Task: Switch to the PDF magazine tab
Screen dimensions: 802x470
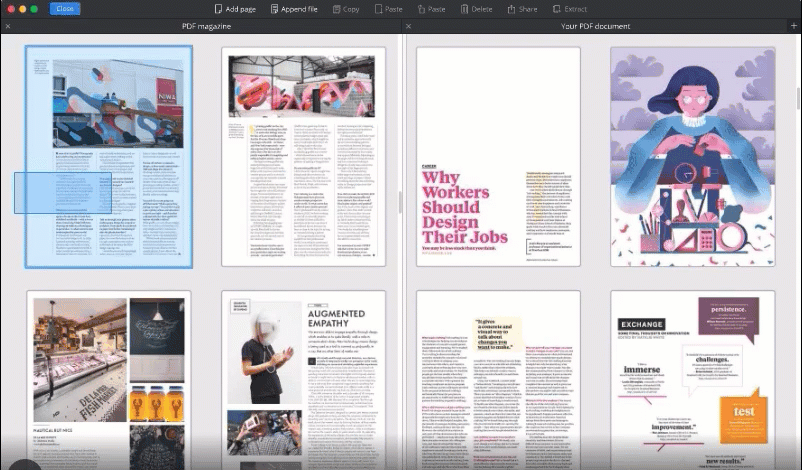Action: (206, 26)
